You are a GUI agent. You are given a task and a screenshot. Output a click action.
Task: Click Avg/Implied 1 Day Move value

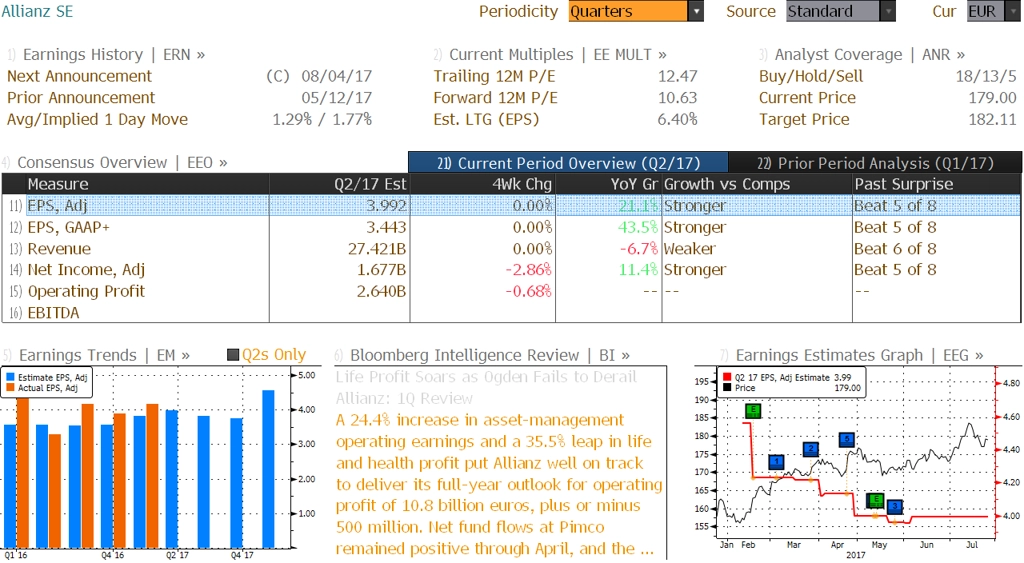322,120
